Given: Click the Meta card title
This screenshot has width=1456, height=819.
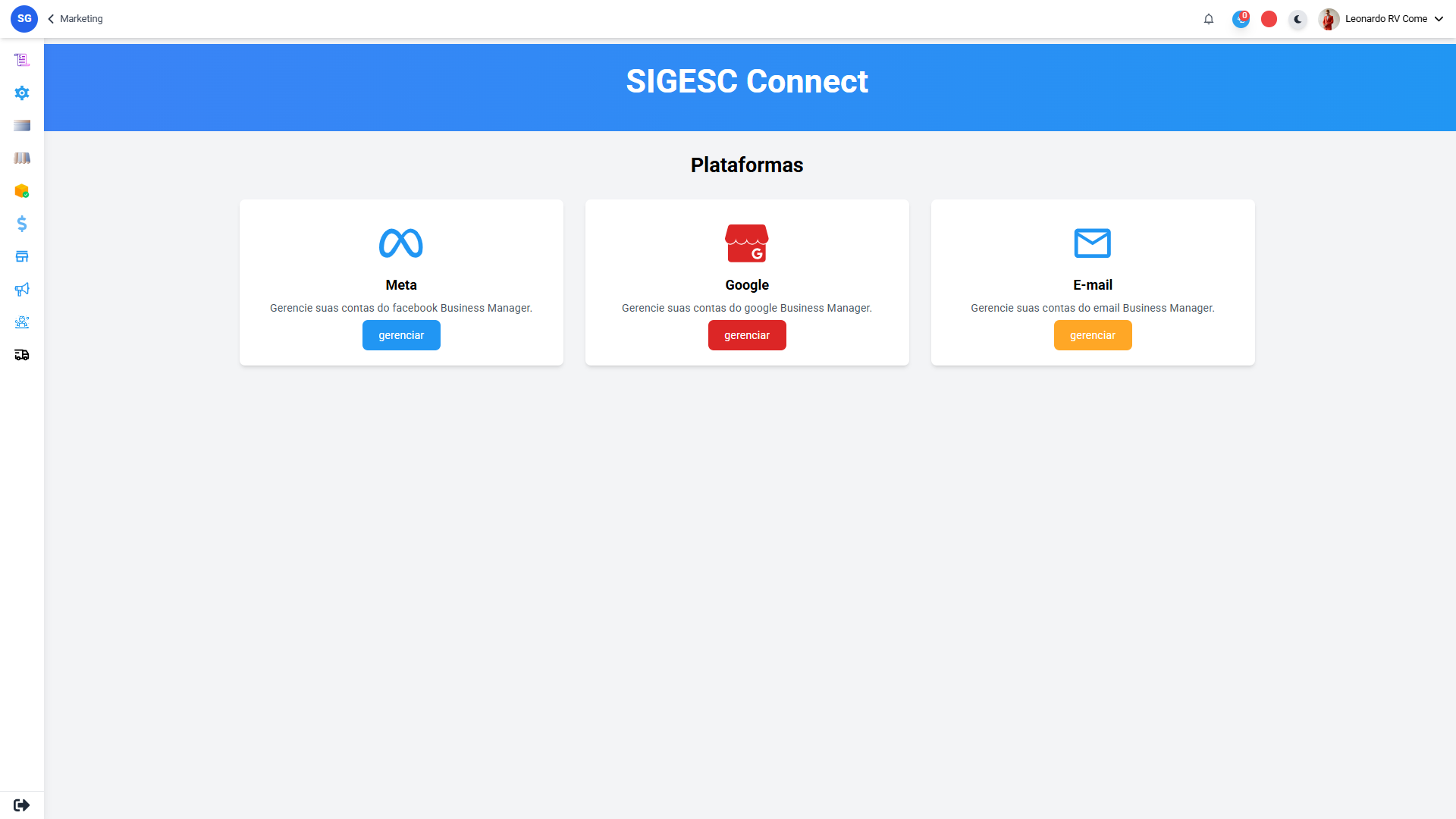Looking at the screenshot, I should (401, 285).
